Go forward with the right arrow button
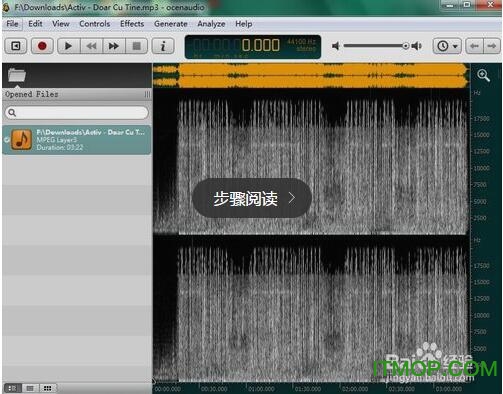 [x=492, y=46]
